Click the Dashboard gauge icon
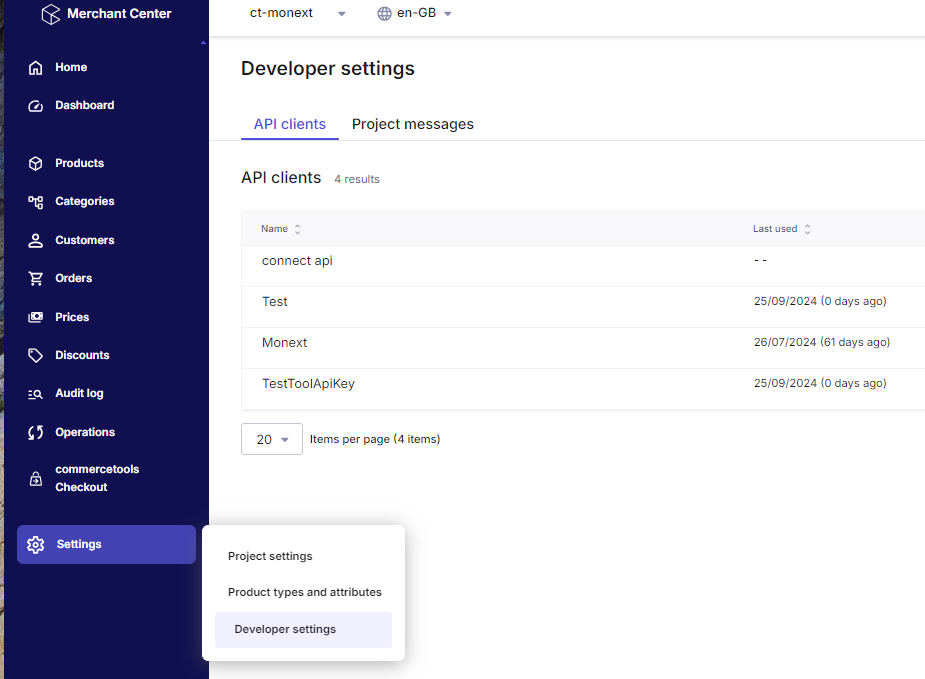 point(35,106)
